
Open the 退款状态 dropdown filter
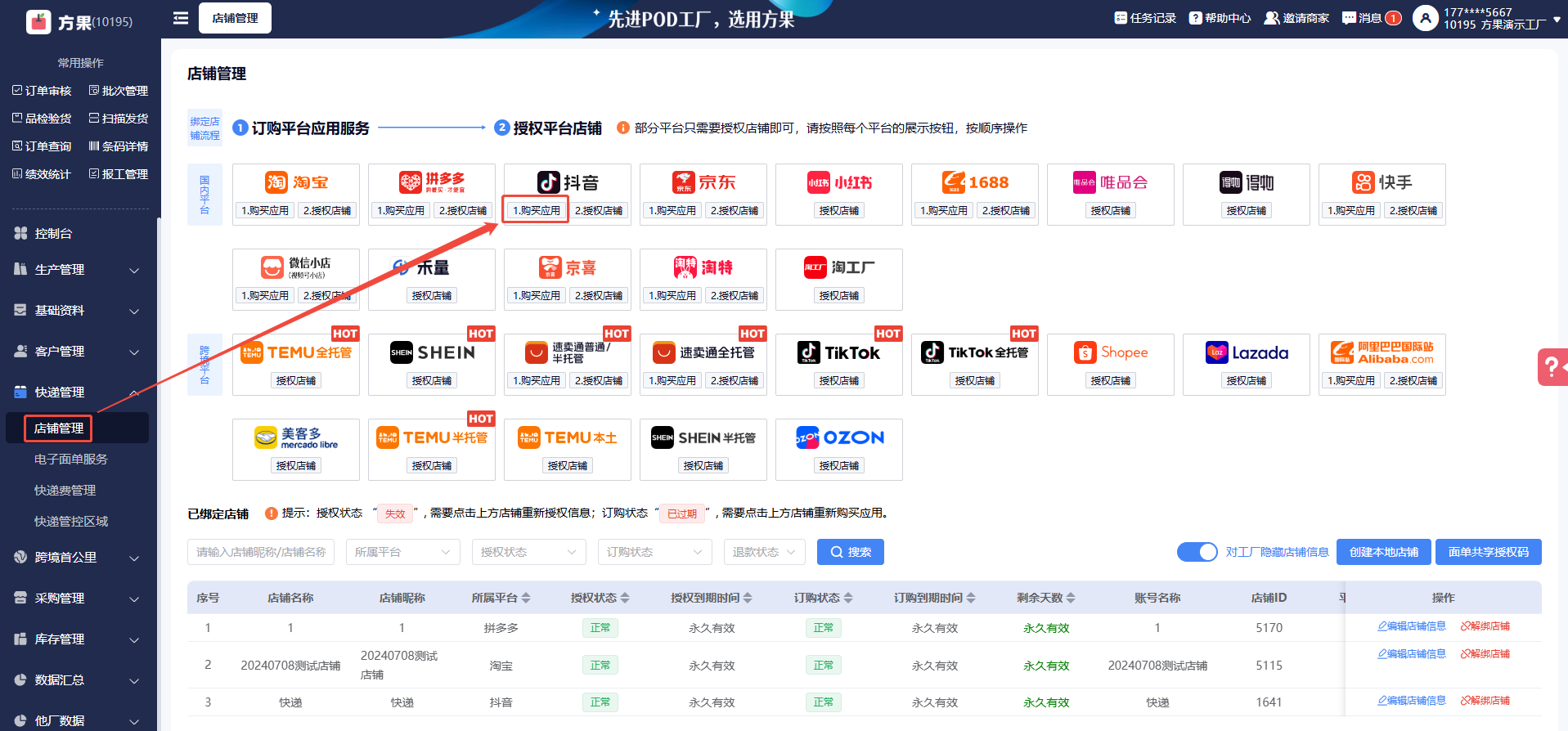765,552
